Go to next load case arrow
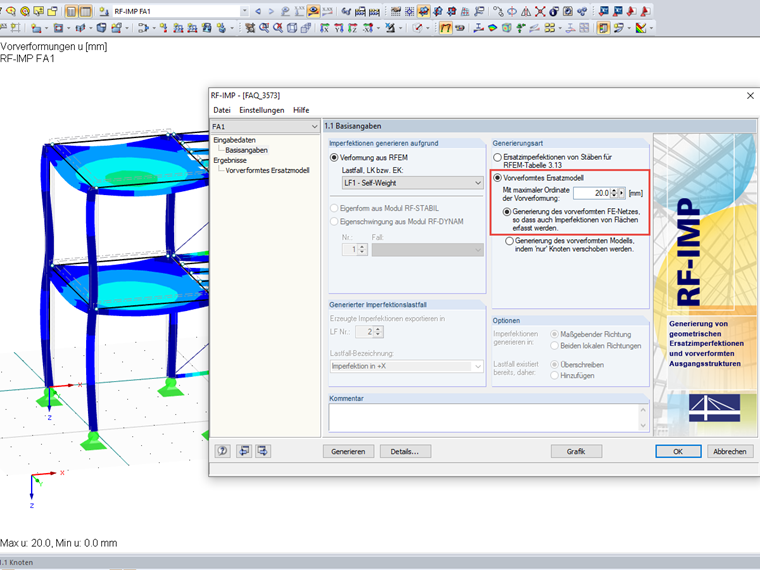The width and height of the screenshot is (760, 570). pos(271,11)
